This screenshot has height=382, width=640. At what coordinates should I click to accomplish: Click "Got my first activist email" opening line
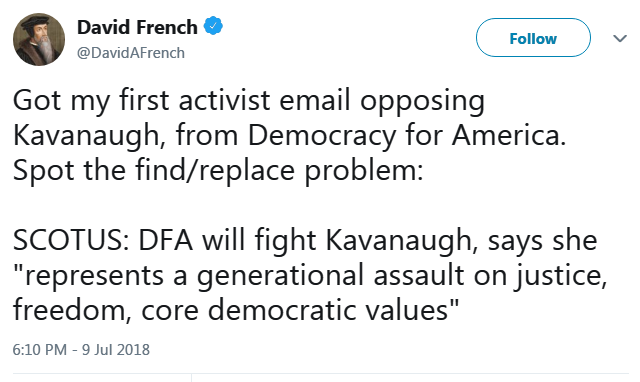[x=182, y=100]
